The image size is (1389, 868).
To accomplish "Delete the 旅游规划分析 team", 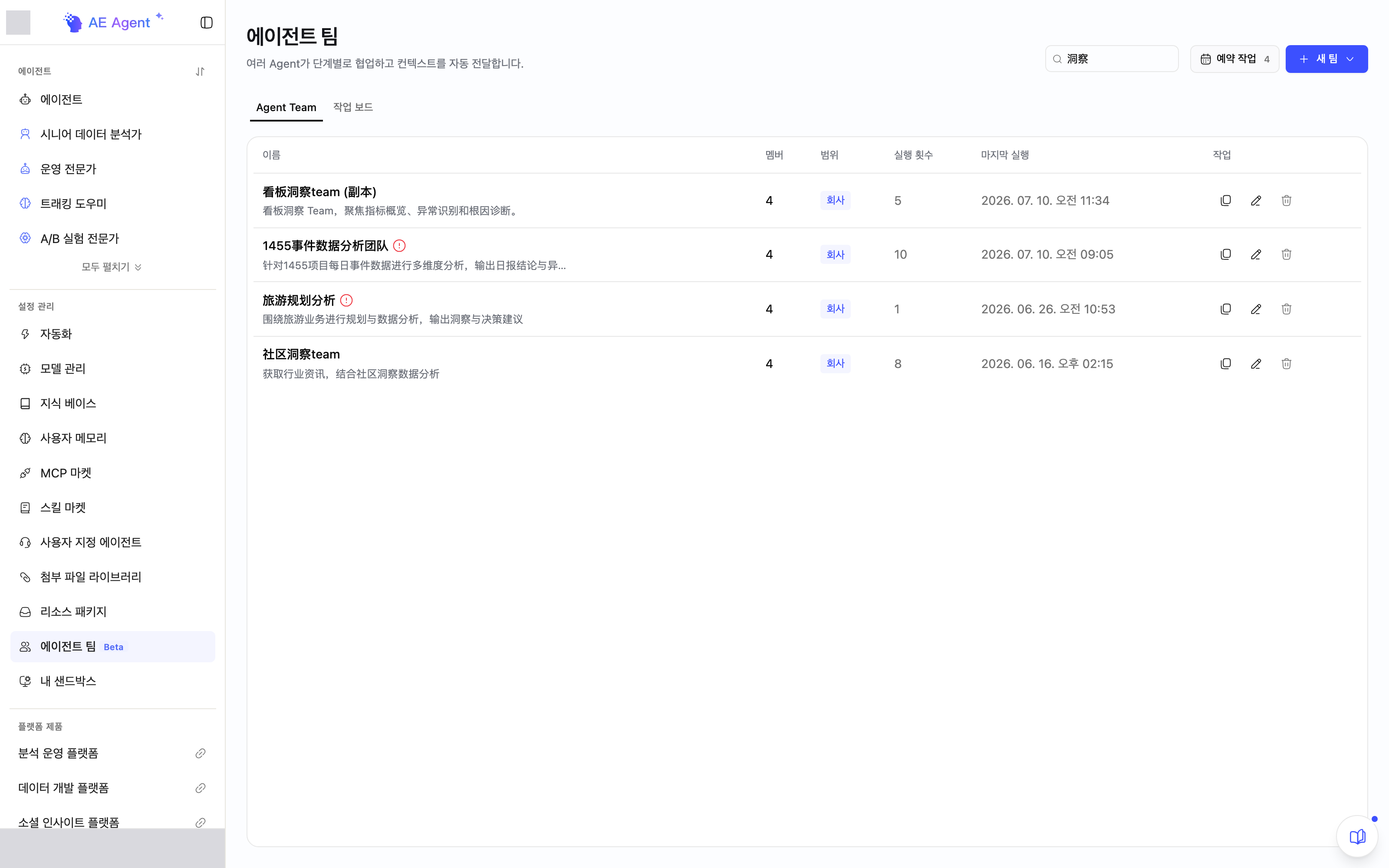I will click(x=1286, y=309).
